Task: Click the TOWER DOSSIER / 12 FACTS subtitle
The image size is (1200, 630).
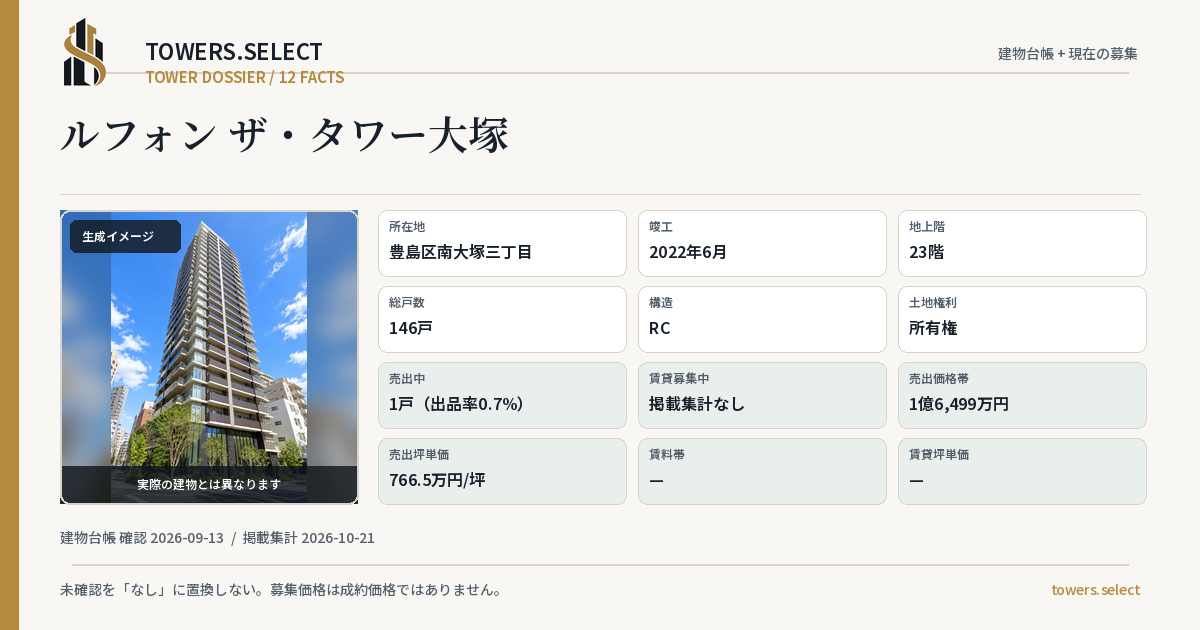Action: pyautogui.click(x=245, y=77)
